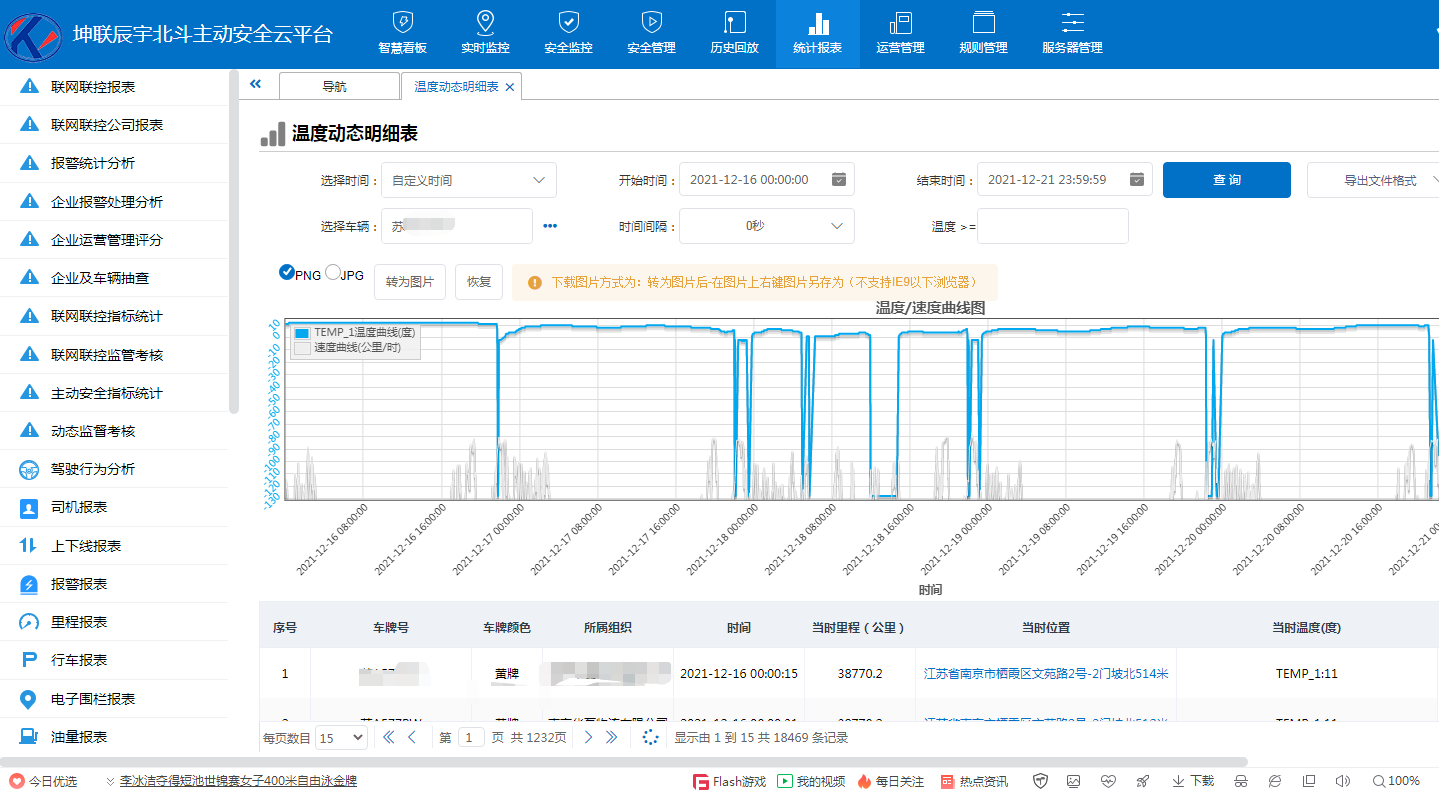Click the 转为图片 button
This screenshot has height=794, width=1439.
(410, 282)
